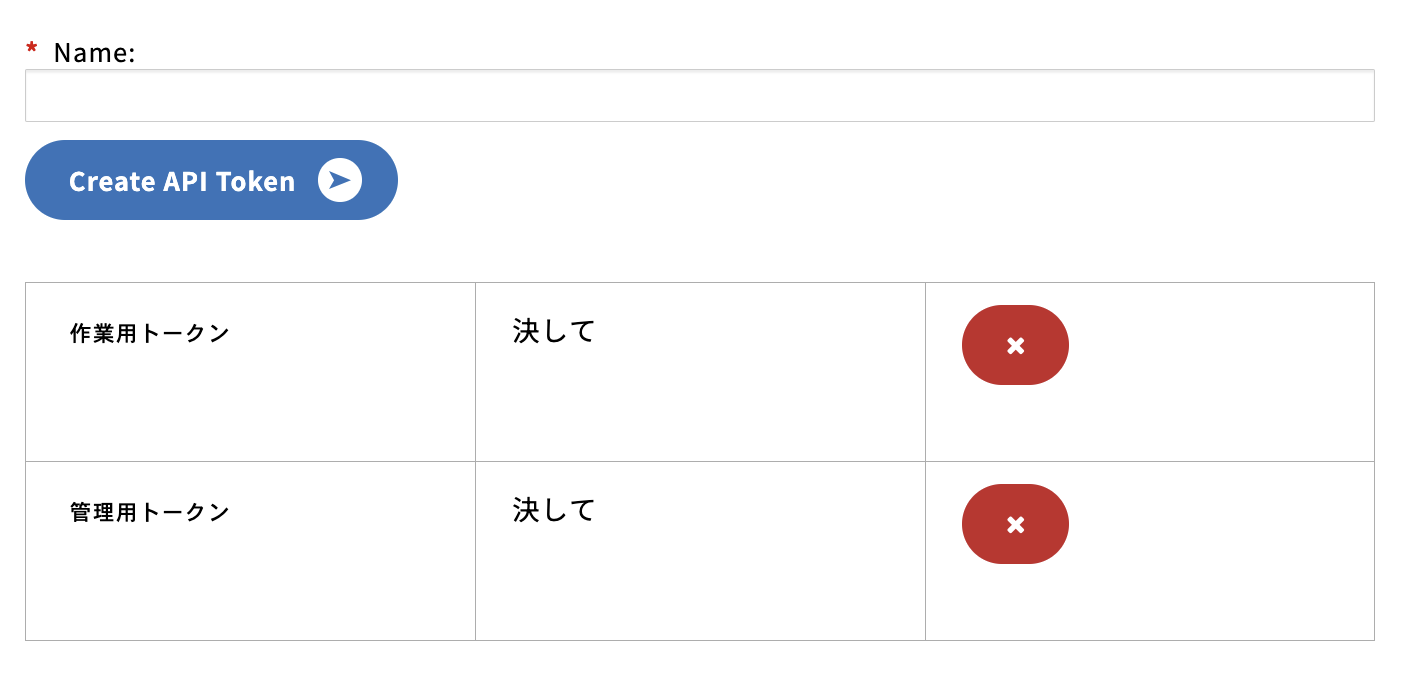Click the empty cell right of the top delete button
Viewport: 1414px width, 674px height.
[x=1220, y=371]
